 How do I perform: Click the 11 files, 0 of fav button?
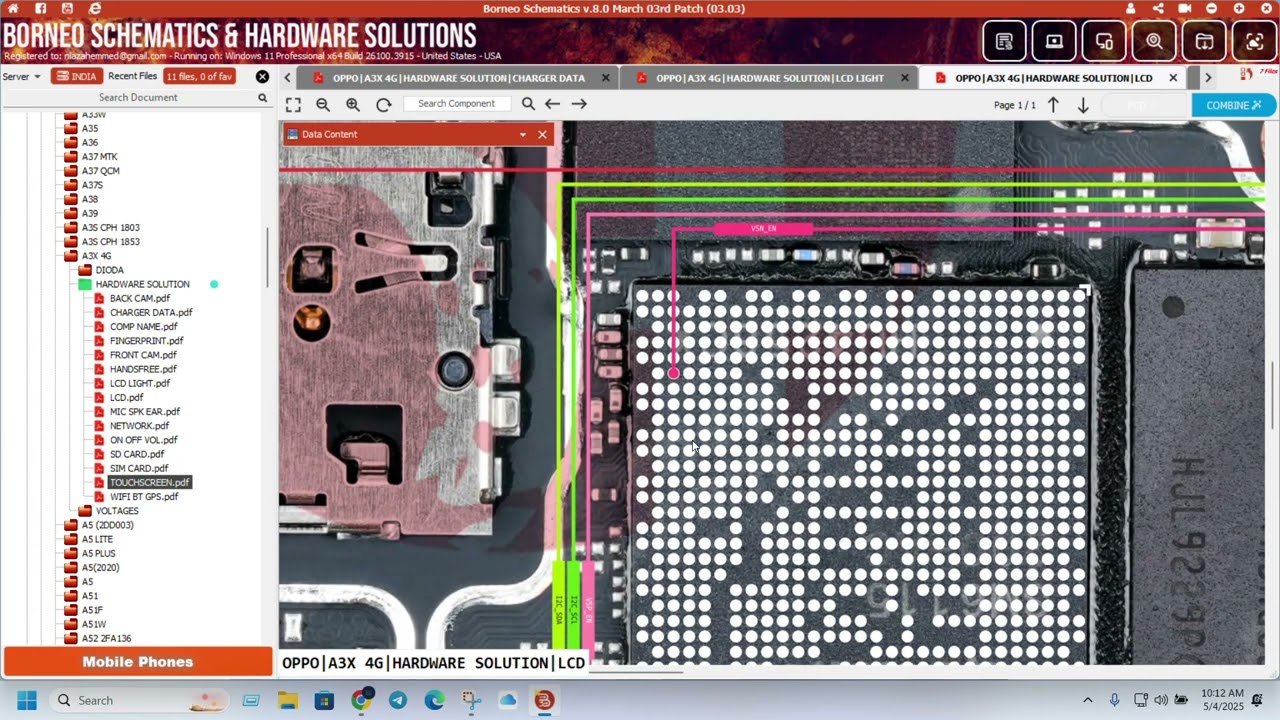click(200, 77)
